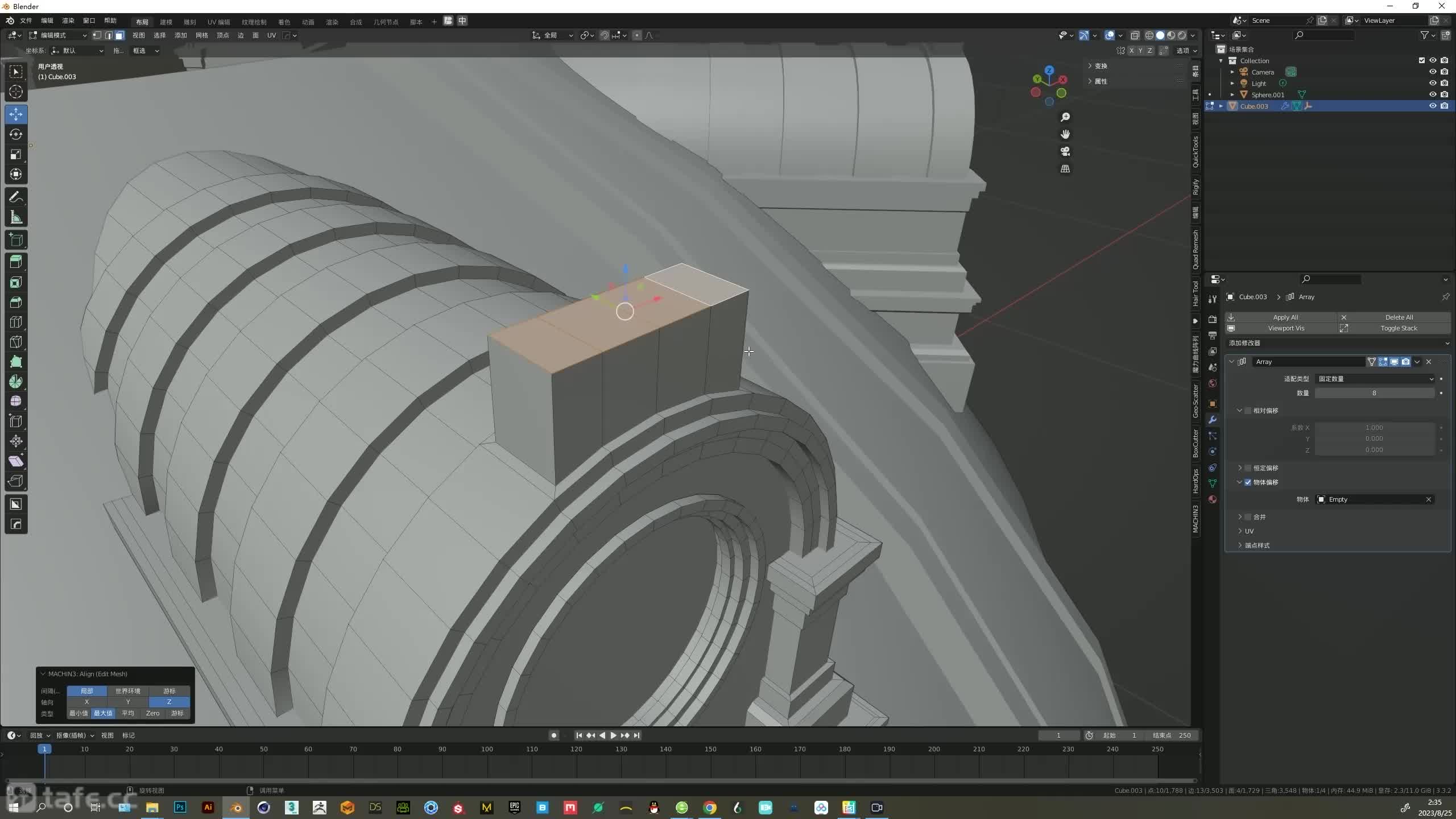This screenshot has width=1456, height=819.
Task: Disable Cube.003 in renders camera icon
Action: (1444, 106)
